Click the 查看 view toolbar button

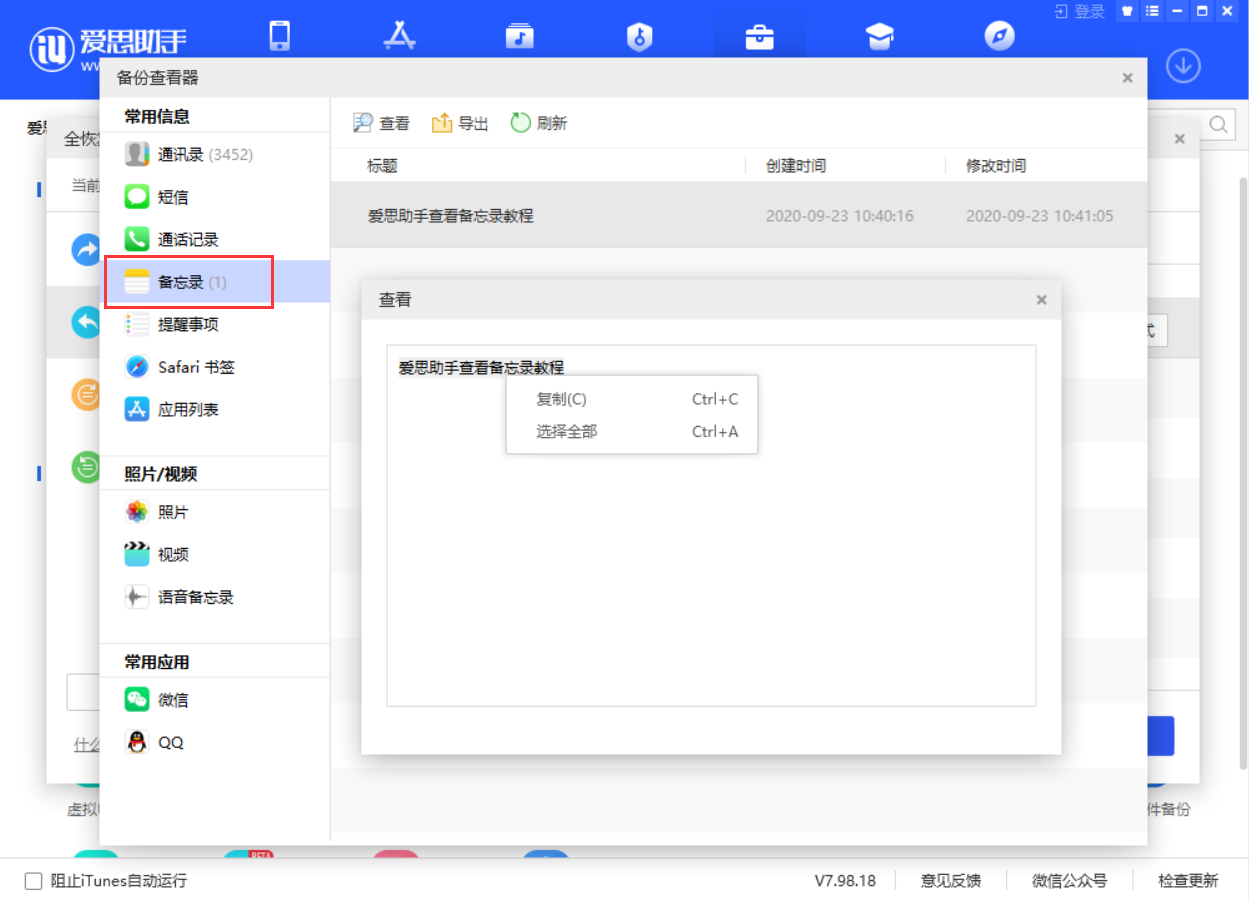382,123
